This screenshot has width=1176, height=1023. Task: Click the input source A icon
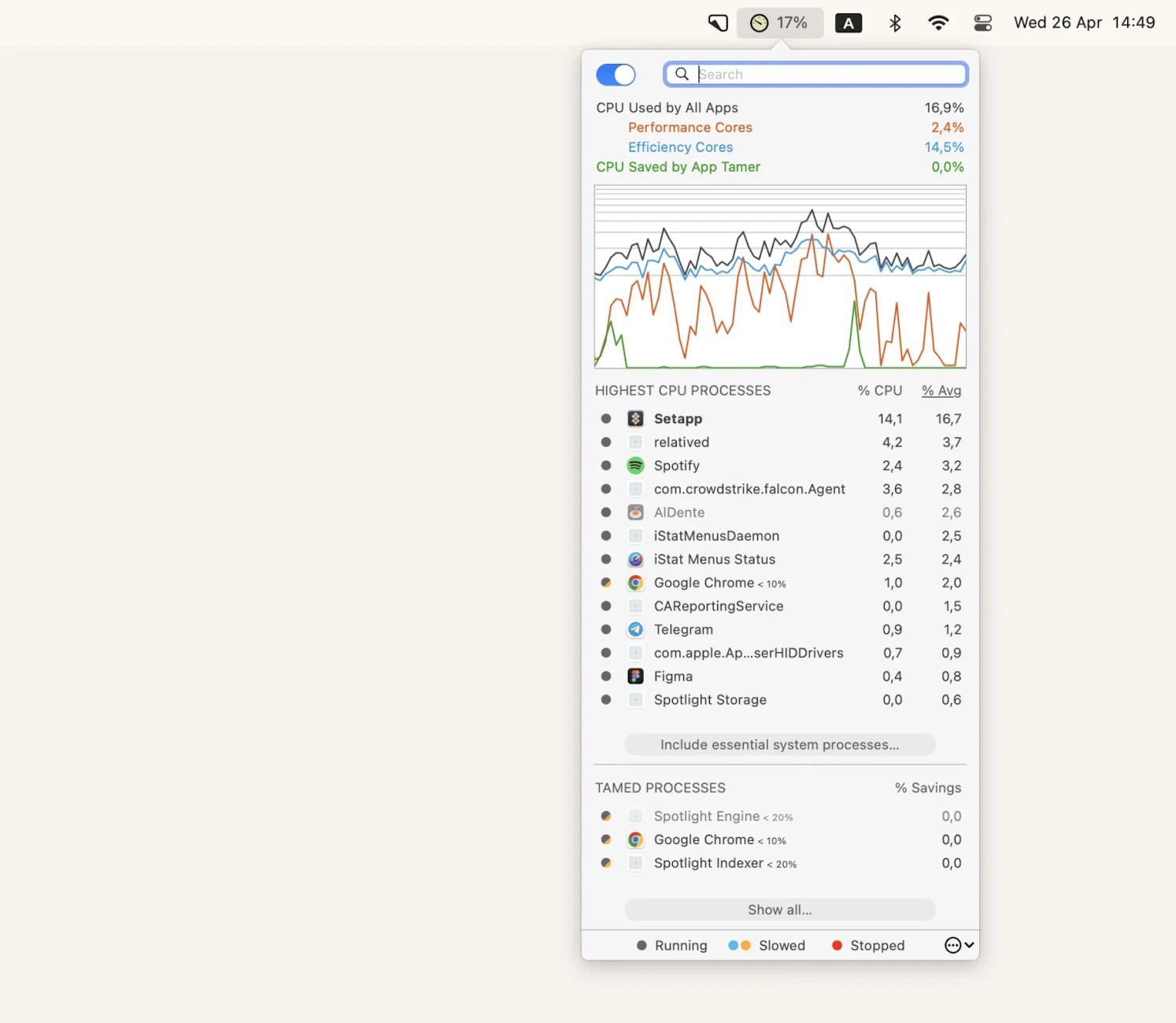point(849,23)
